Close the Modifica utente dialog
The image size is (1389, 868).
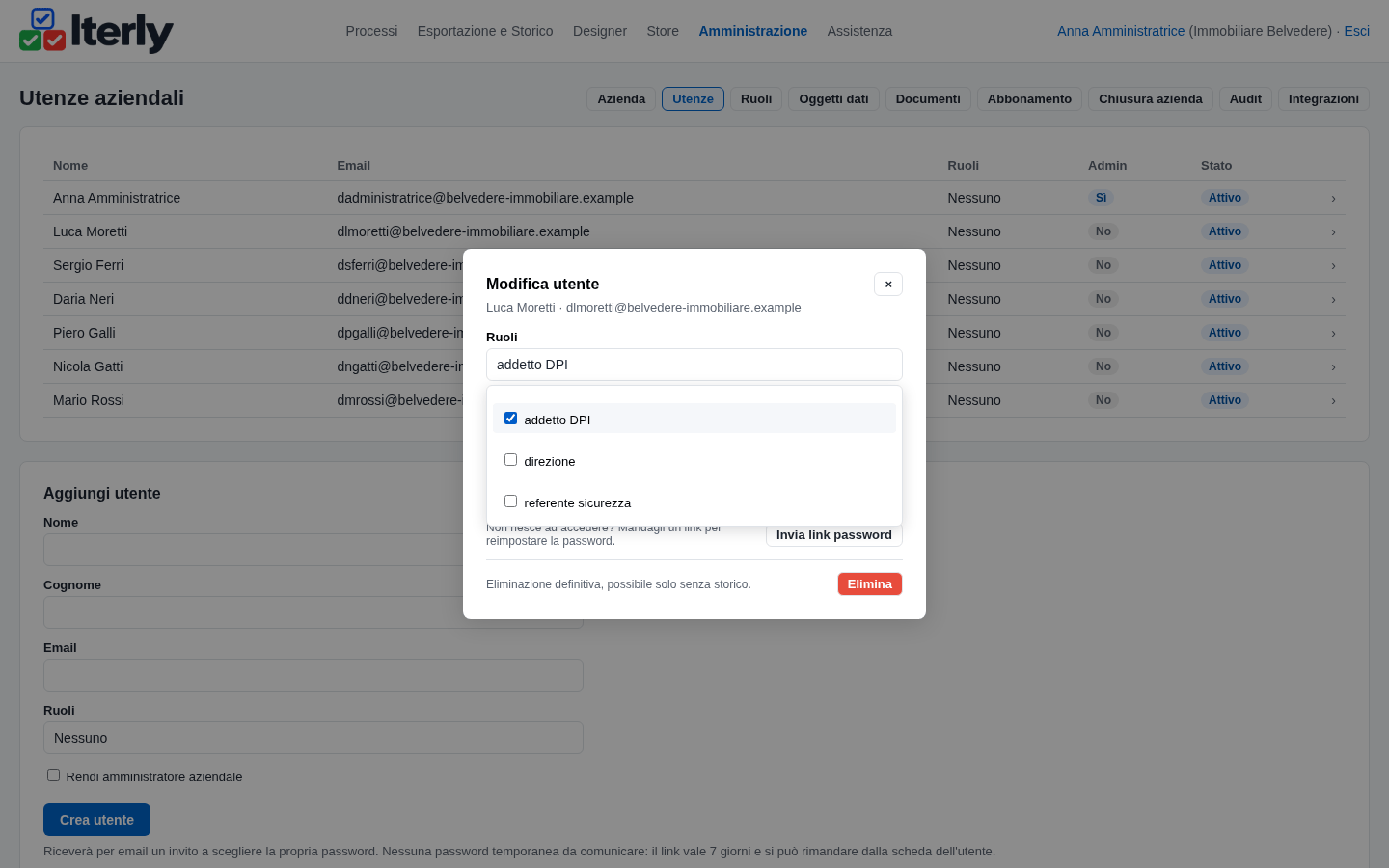coord(888,284)
